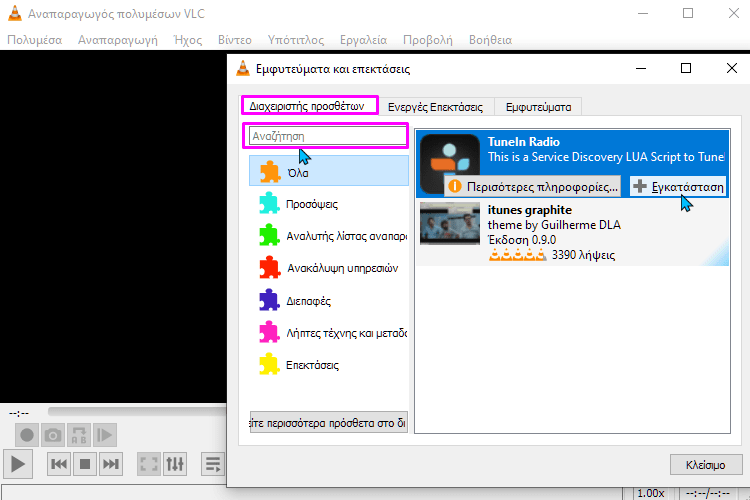Click find more addons online button
750x500 pixels.
pos(329,423)
